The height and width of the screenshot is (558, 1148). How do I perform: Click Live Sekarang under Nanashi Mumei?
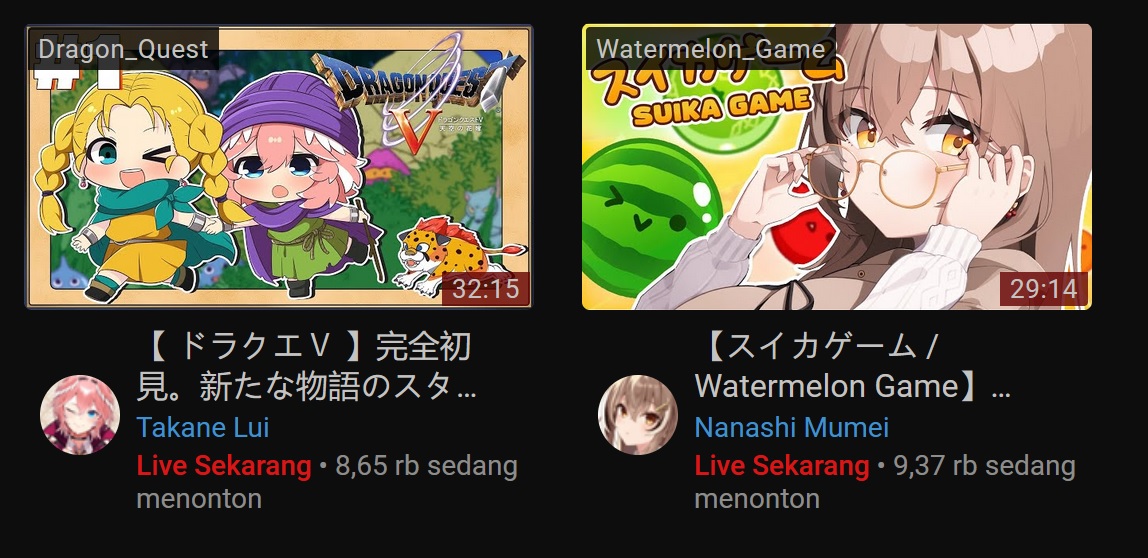(782, 466)
